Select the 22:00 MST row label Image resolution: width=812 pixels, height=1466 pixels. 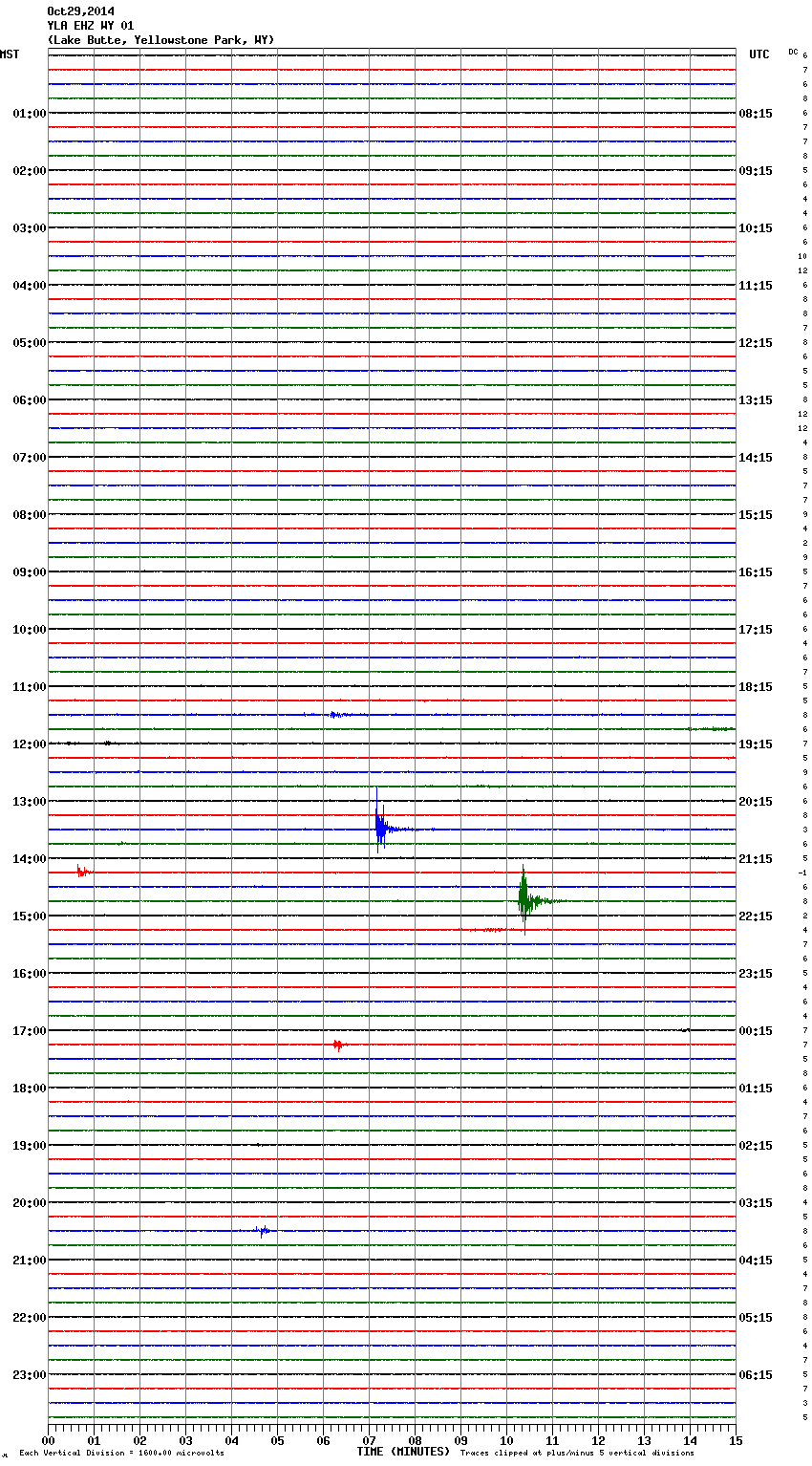point(29,1318)
